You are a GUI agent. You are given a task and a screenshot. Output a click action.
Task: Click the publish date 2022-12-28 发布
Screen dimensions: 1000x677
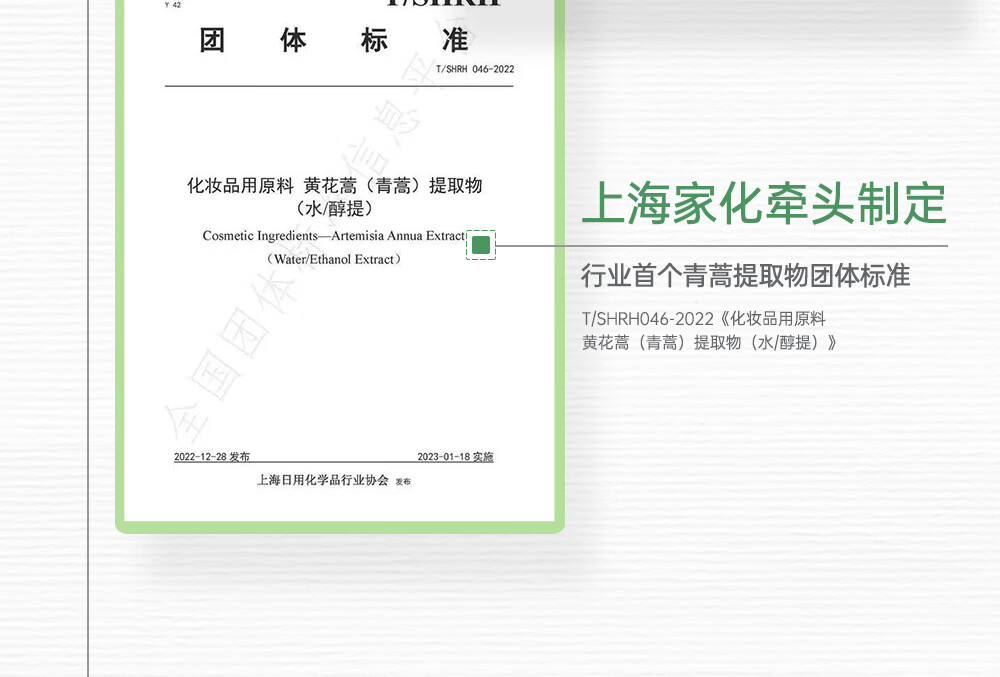[212, 456]
